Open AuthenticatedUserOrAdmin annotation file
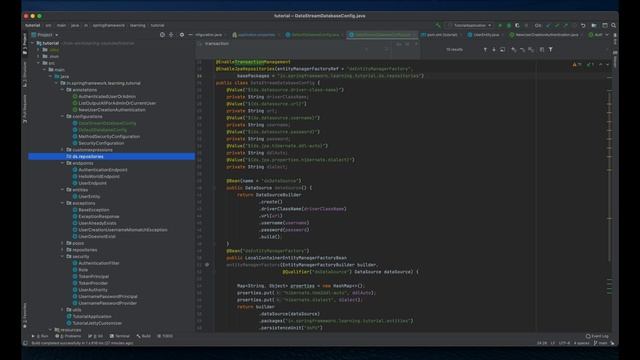Viewport: 640px width, 360px height. (x=104, y=96)
